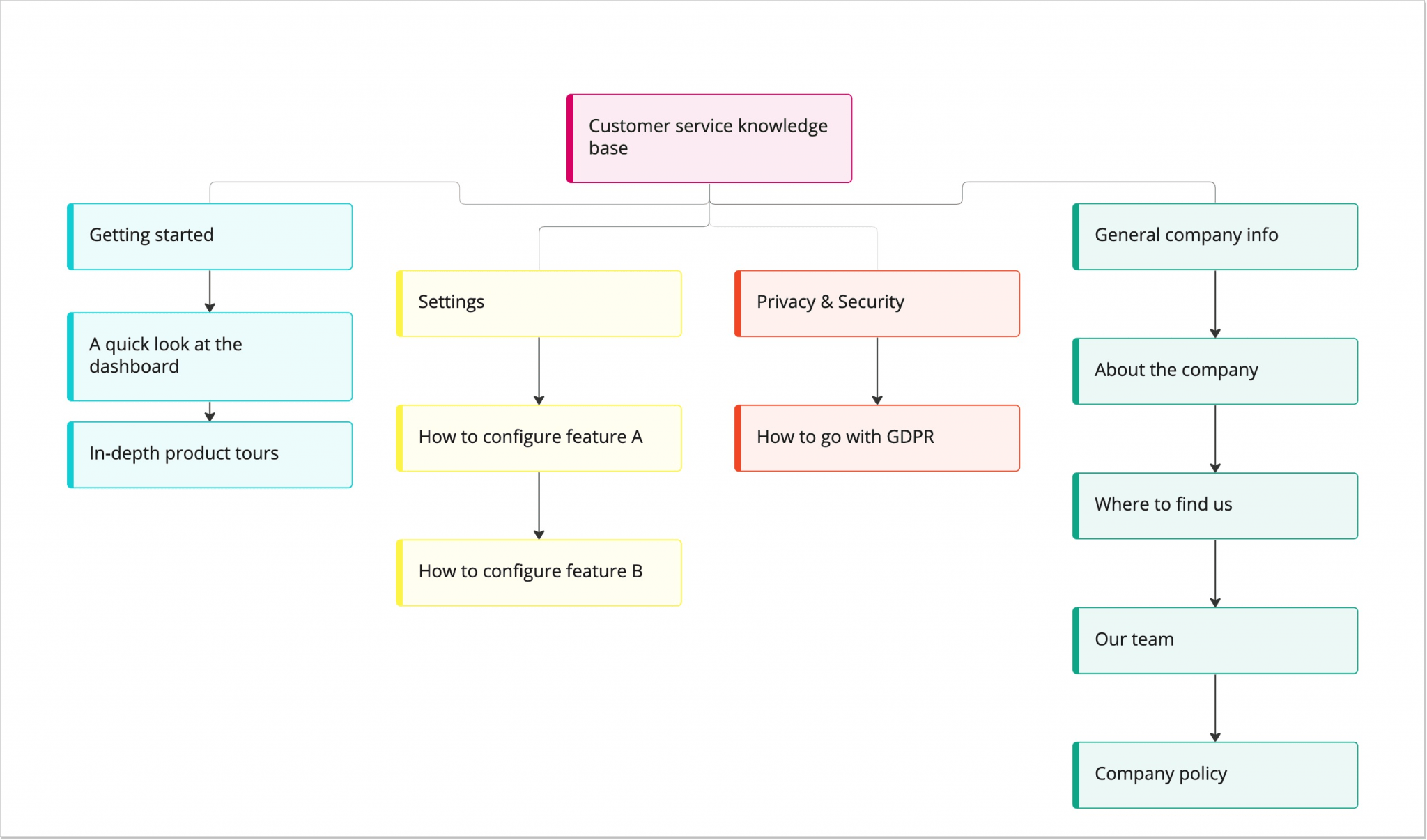The image size is (1427, 840).
Task: Click the How to go with GDPR node
Action: (x=877, y=435)
